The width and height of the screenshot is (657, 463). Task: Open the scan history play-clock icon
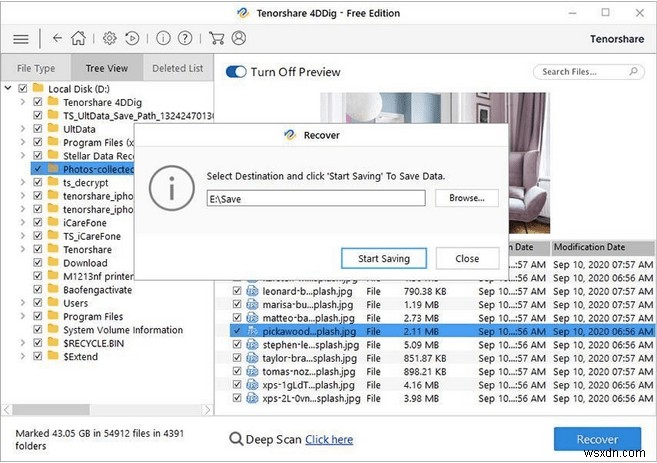(x=132, y=38)
